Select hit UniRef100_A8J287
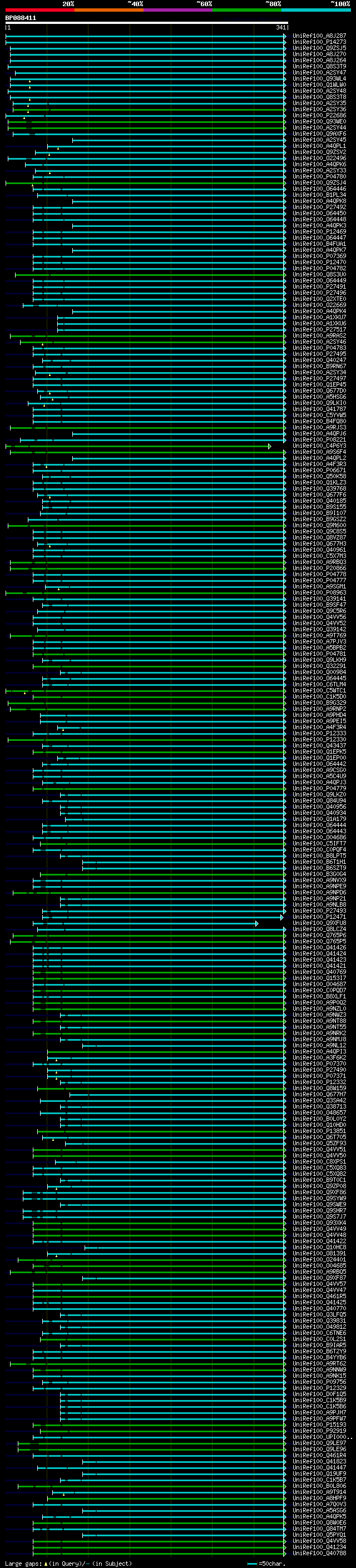Screen dimensions: 356x1568 319,36
